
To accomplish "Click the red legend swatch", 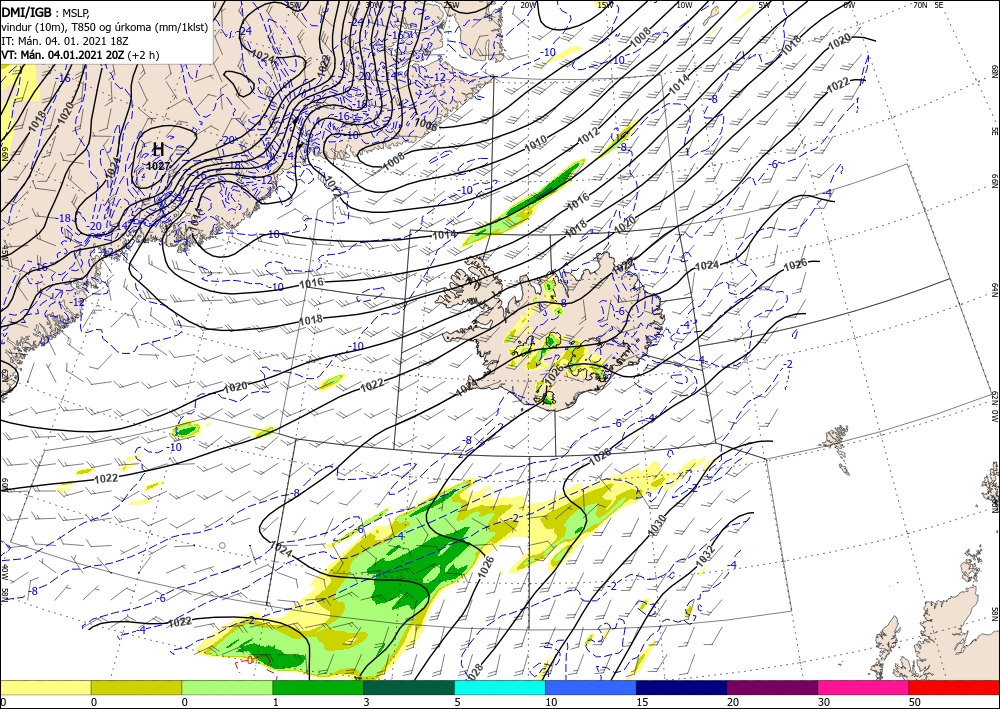I will [x=954, y=687].
